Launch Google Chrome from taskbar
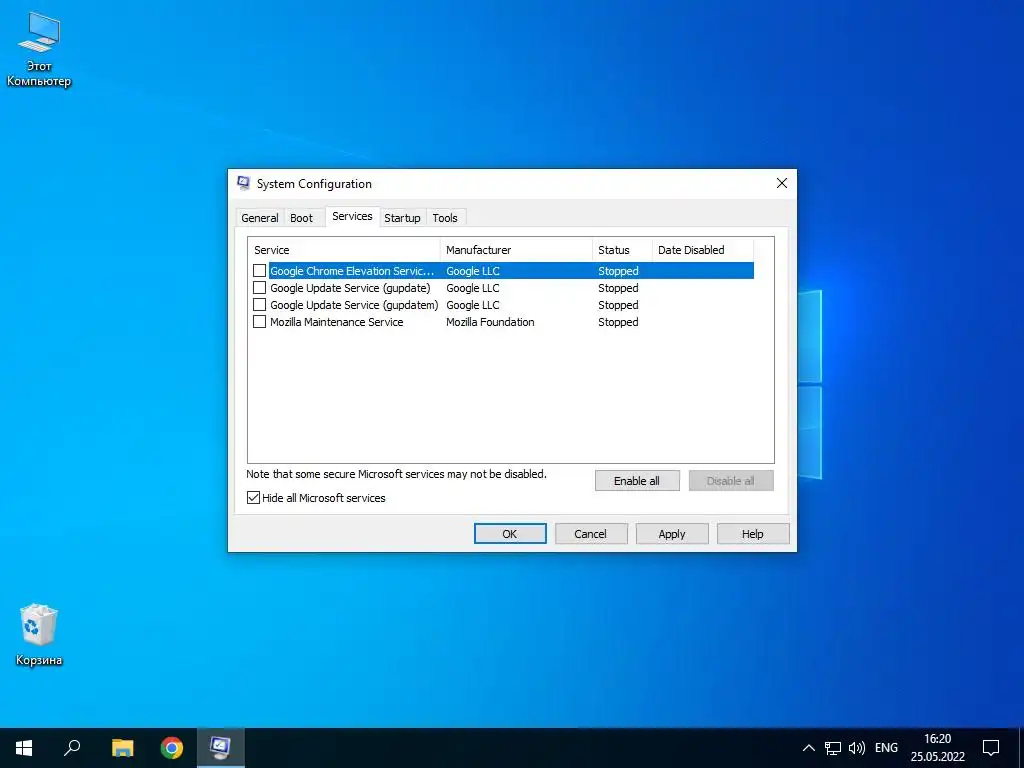Screen dimensions: 1024x768 coord(172,748)
